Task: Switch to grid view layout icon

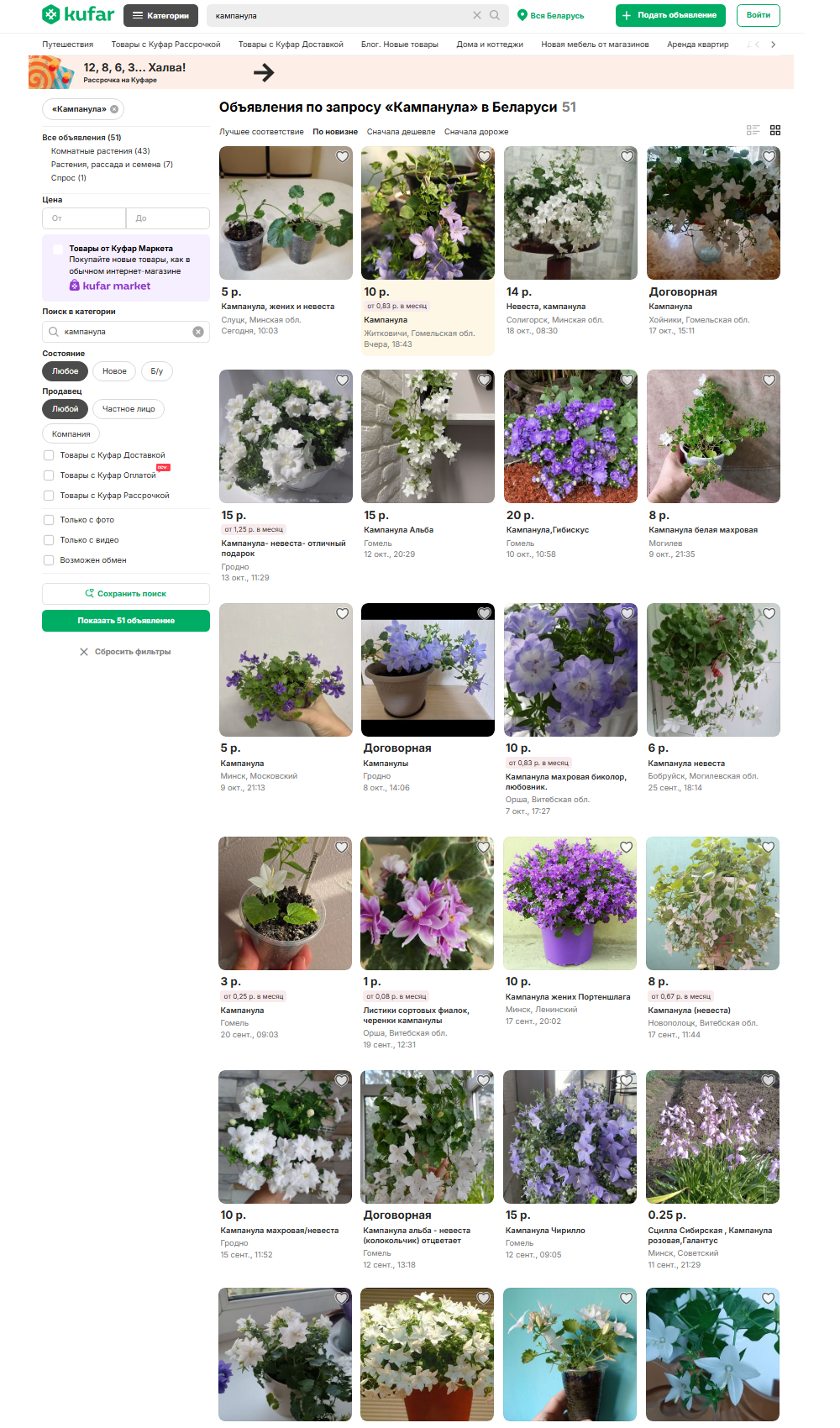Action: click(775, 130)
